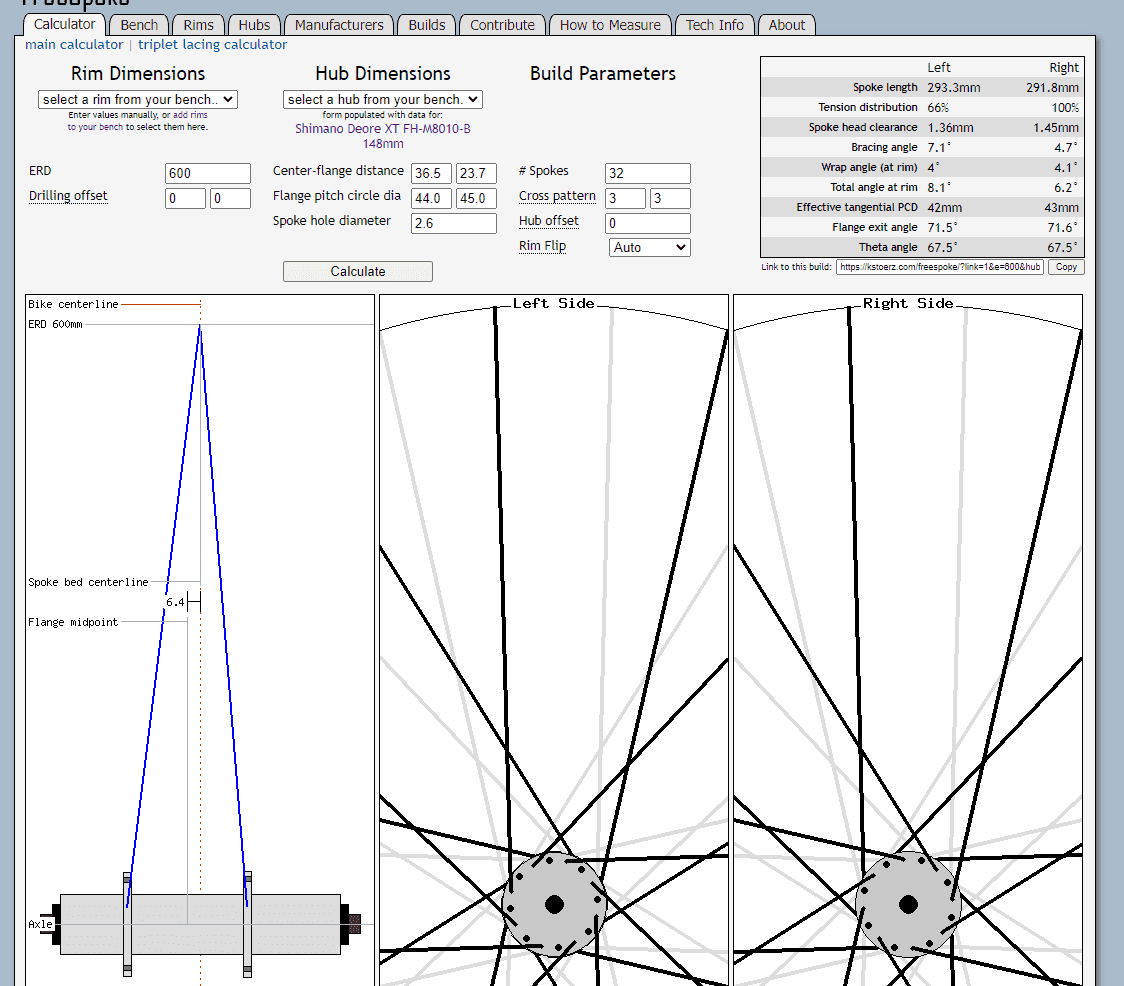The image size is (1124, 986).
Task: Click the Hub offset input field
Action: coord(647,223)
